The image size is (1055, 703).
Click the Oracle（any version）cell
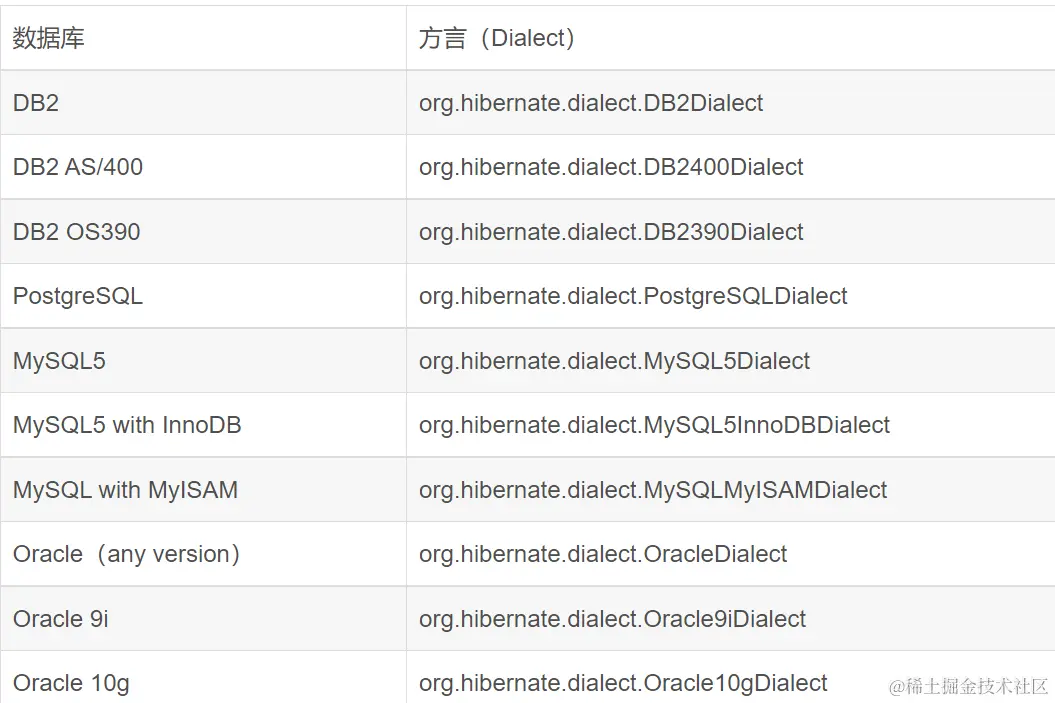[127, 554]
